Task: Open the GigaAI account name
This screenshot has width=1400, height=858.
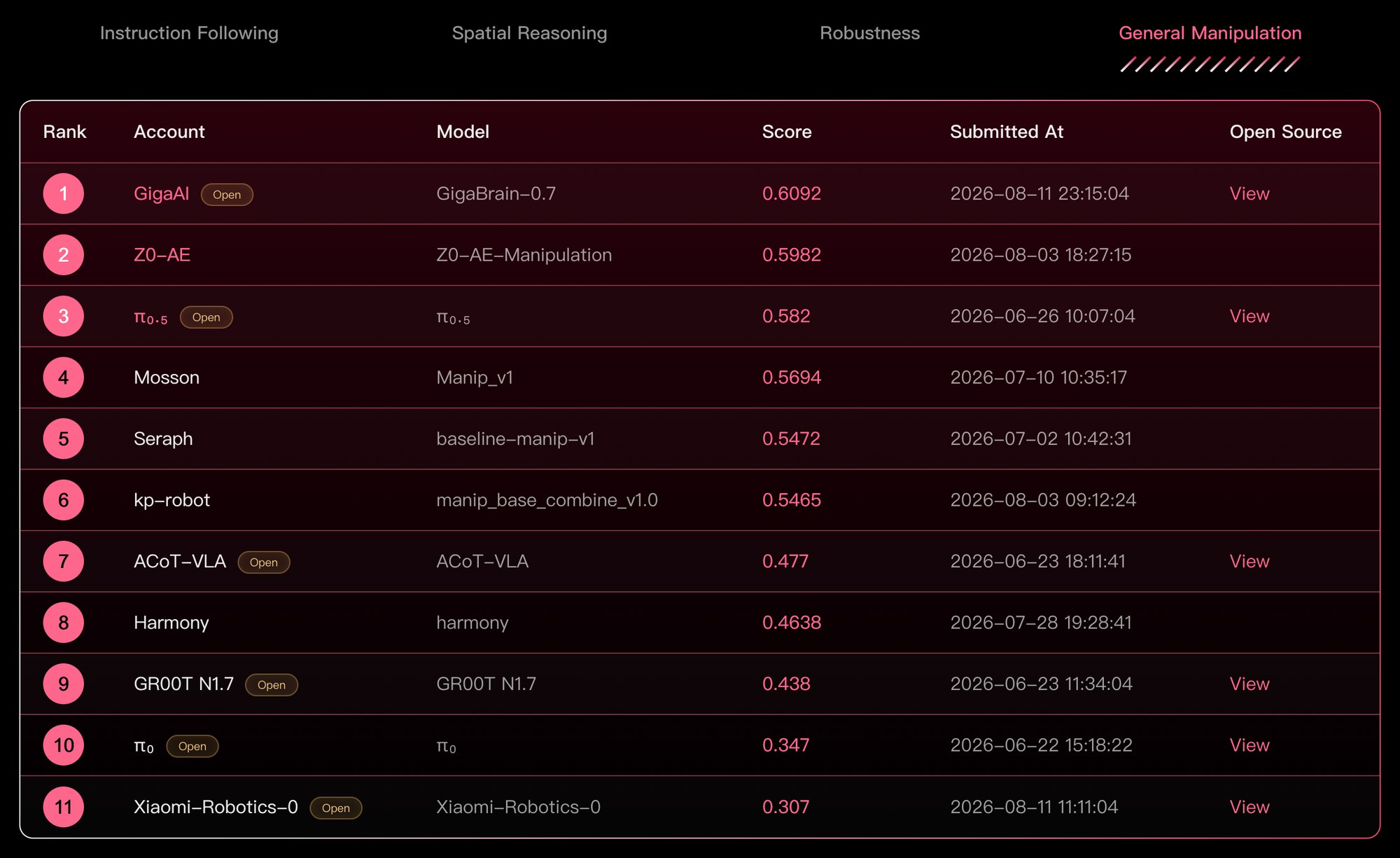Action: [x=162, y=193]
